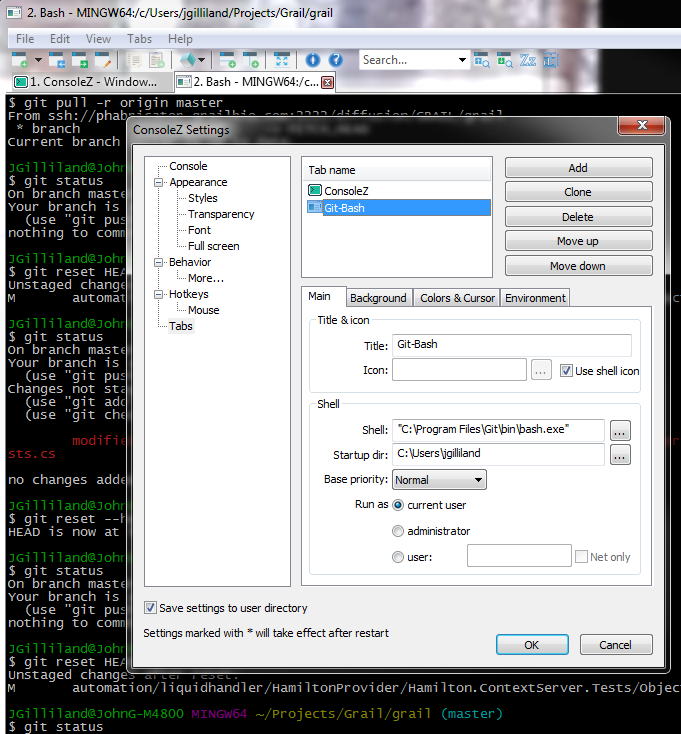Open the New Tab dropdown arrow in toolbar
The image size is (681, 734).
[38, 60]
